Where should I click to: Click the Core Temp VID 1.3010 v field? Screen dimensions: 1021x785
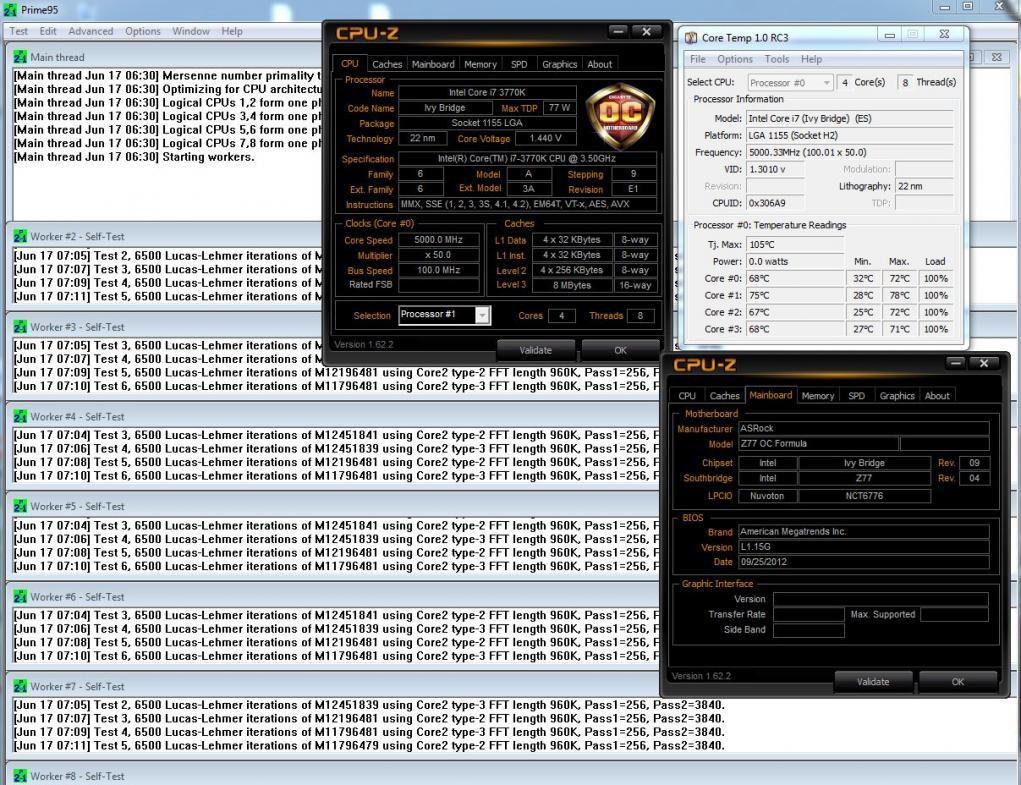(x=775, y=169)
